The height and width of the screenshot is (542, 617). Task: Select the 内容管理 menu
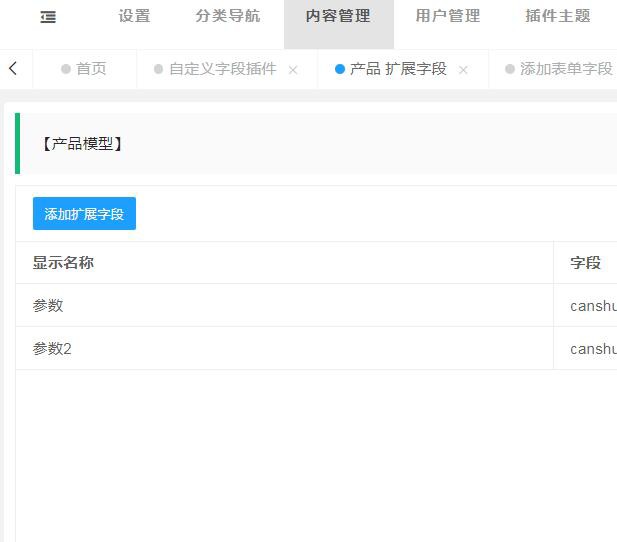(338, 16)
